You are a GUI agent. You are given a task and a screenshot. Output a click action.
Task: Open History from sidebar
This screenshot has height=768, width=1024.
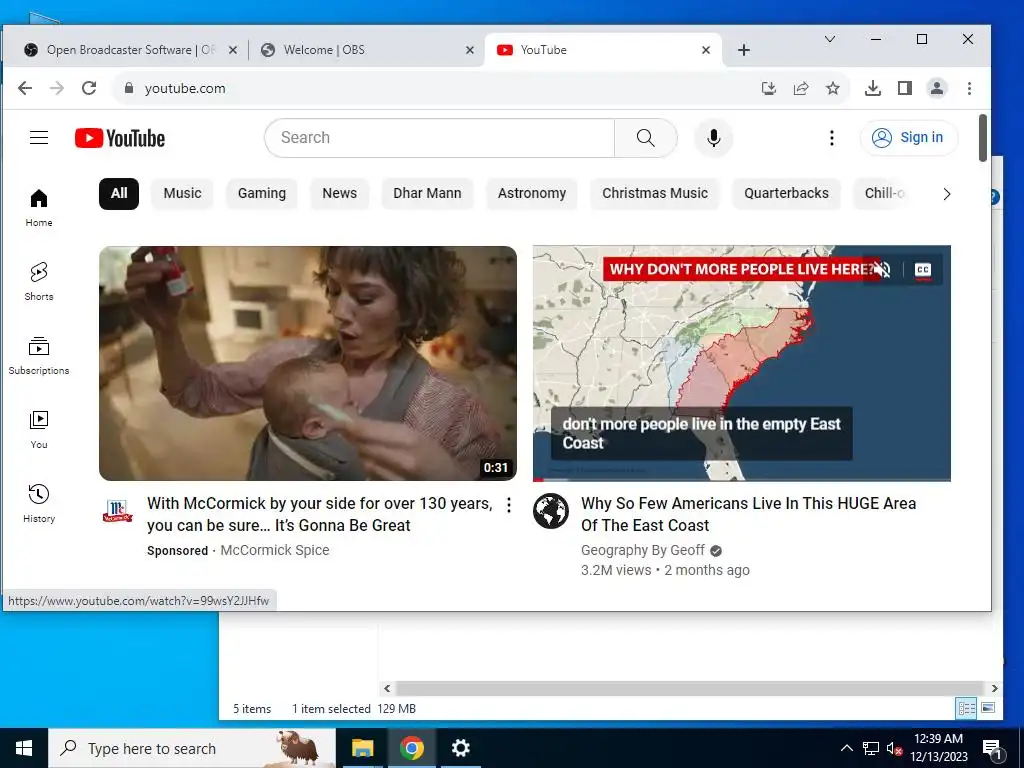39,504
